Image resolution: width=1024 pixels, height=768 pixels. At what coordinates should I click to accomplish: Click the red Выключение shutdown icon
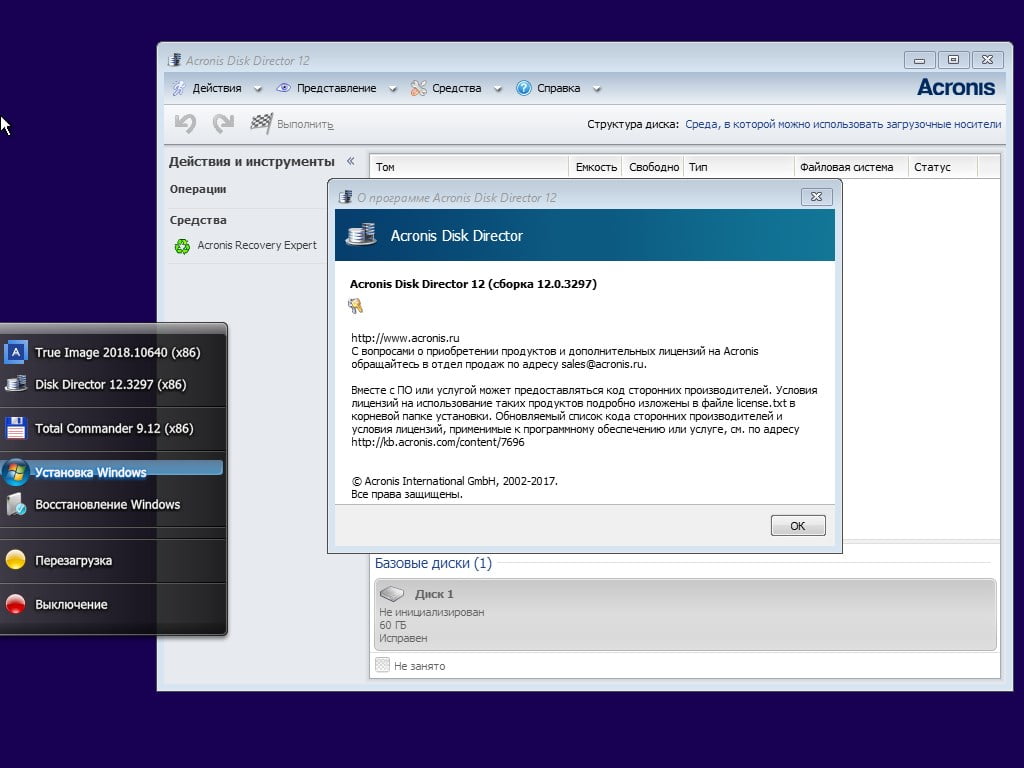pyautogui.click(x=16, y=604)
